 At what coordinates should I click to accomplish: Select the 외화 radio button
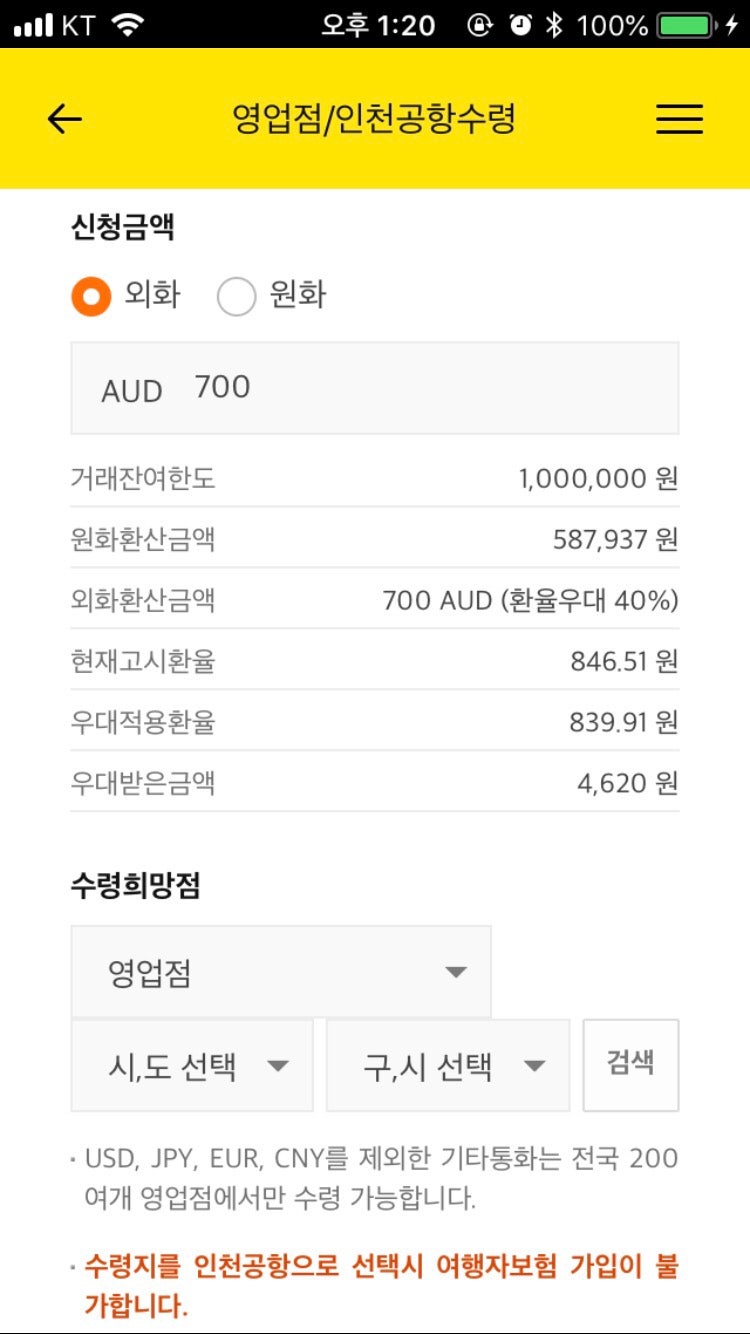pyautogui.click(x=91, y=296)
